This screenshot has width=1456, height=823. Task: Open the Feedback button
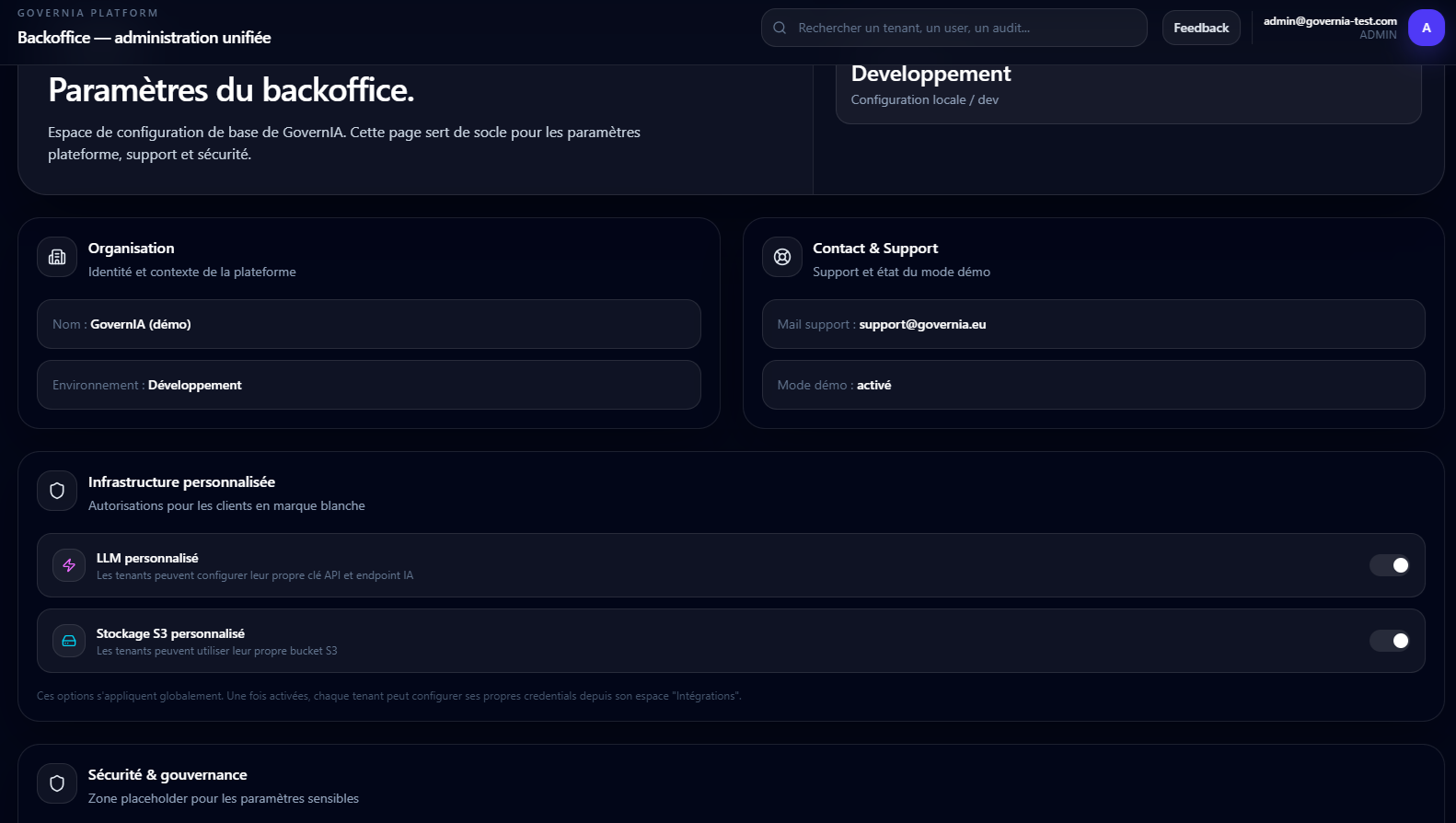1201,28
